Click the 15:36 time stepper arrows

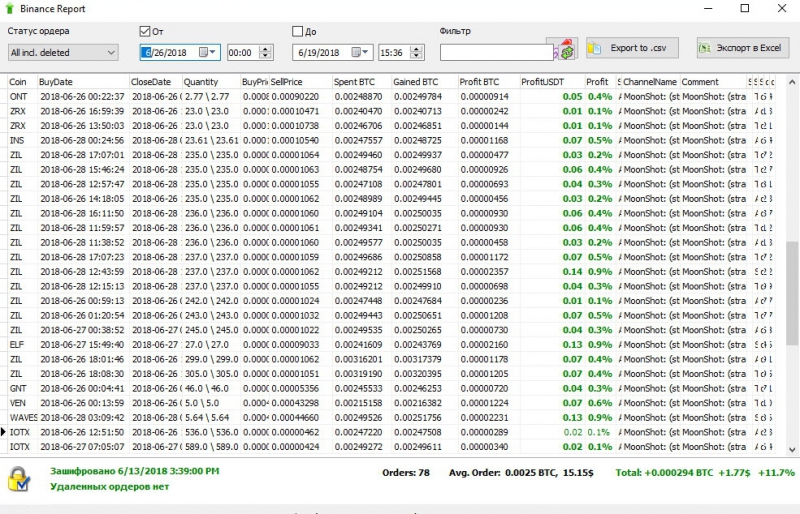point(416,53)
